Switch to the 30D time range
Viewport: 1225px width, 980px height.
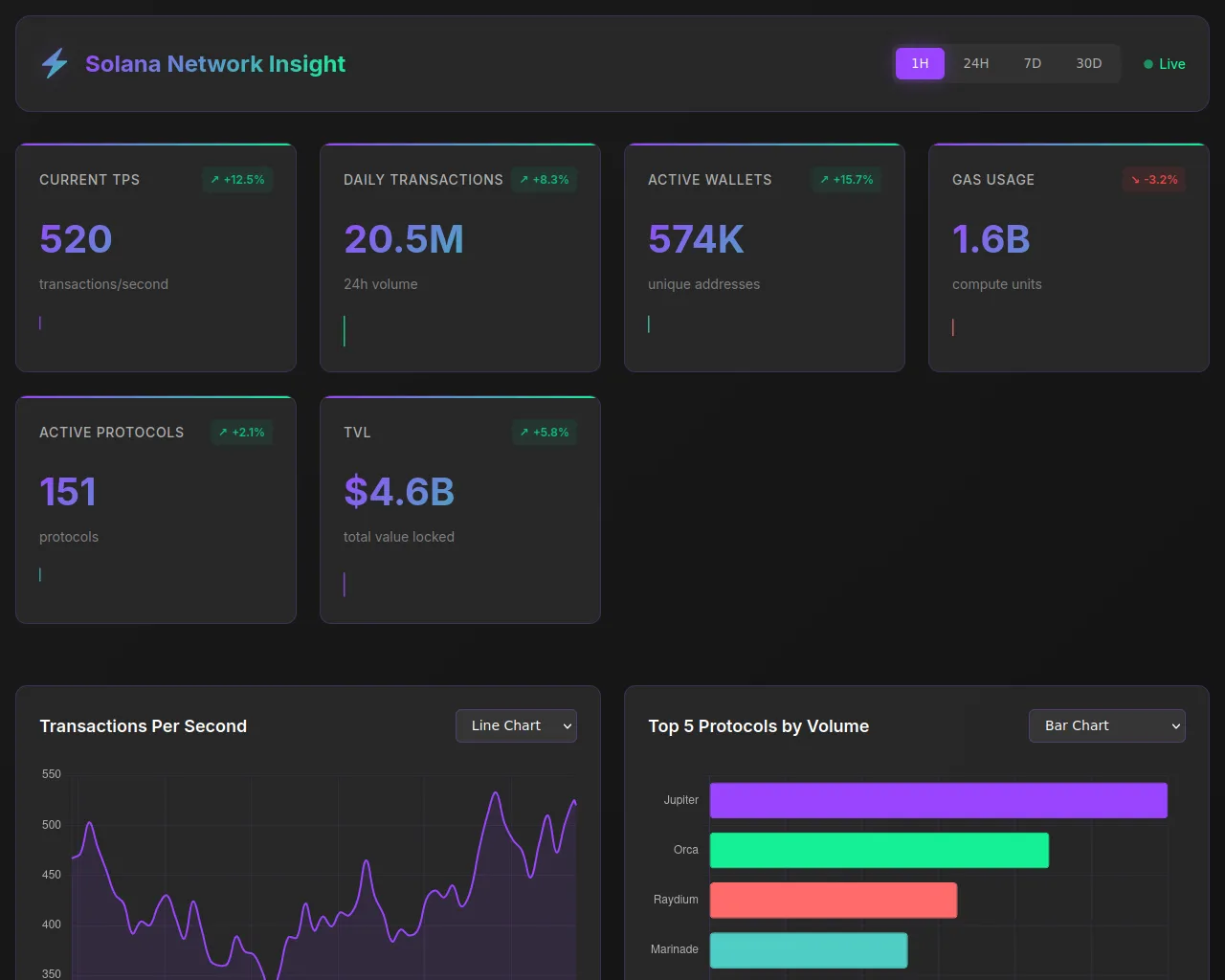pos(1089,63)
